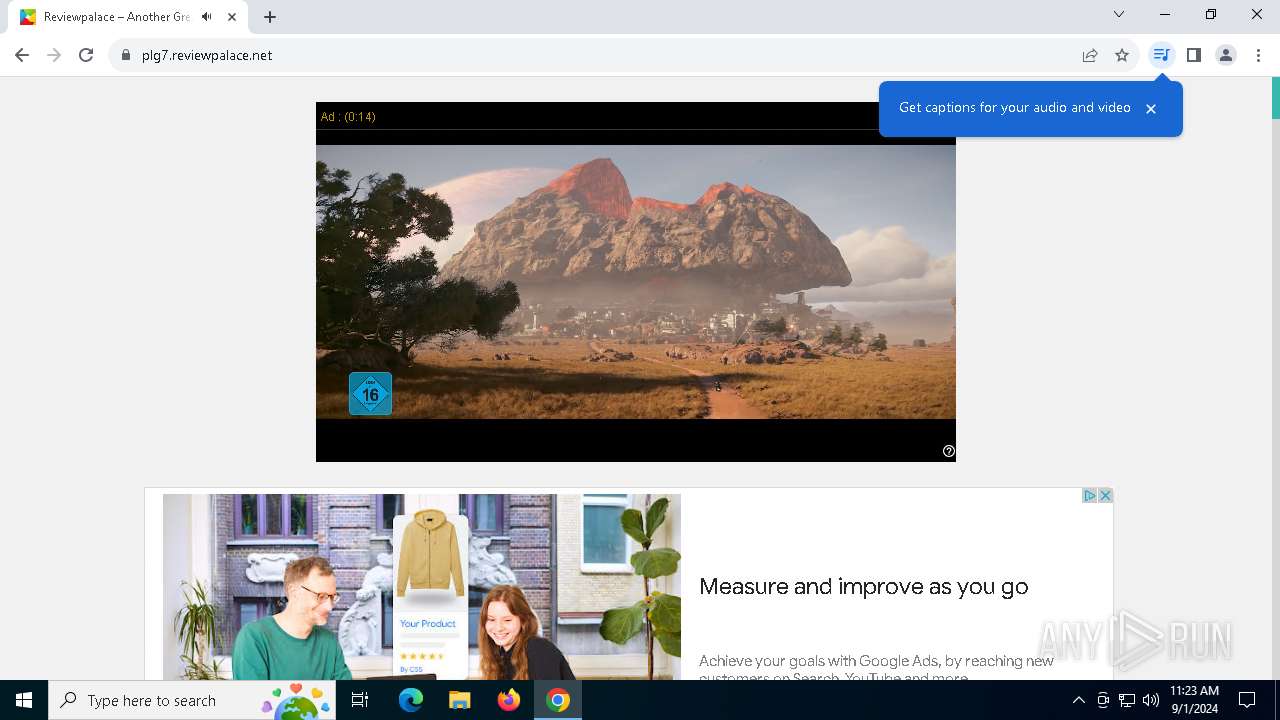Show hidden system tray icons
This screenshot has width=1280, height=720.
[x=1078, y=700]
